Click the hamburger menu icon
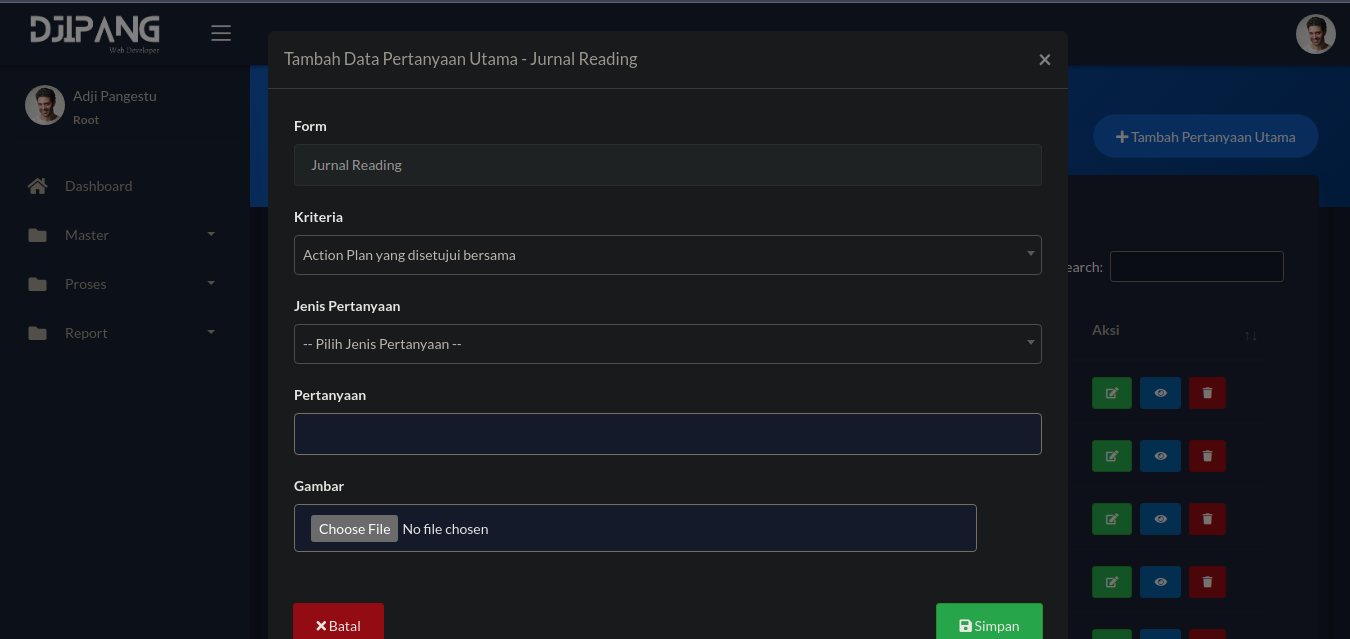This screenshot has width=1350, height=639. click(221, 33)
